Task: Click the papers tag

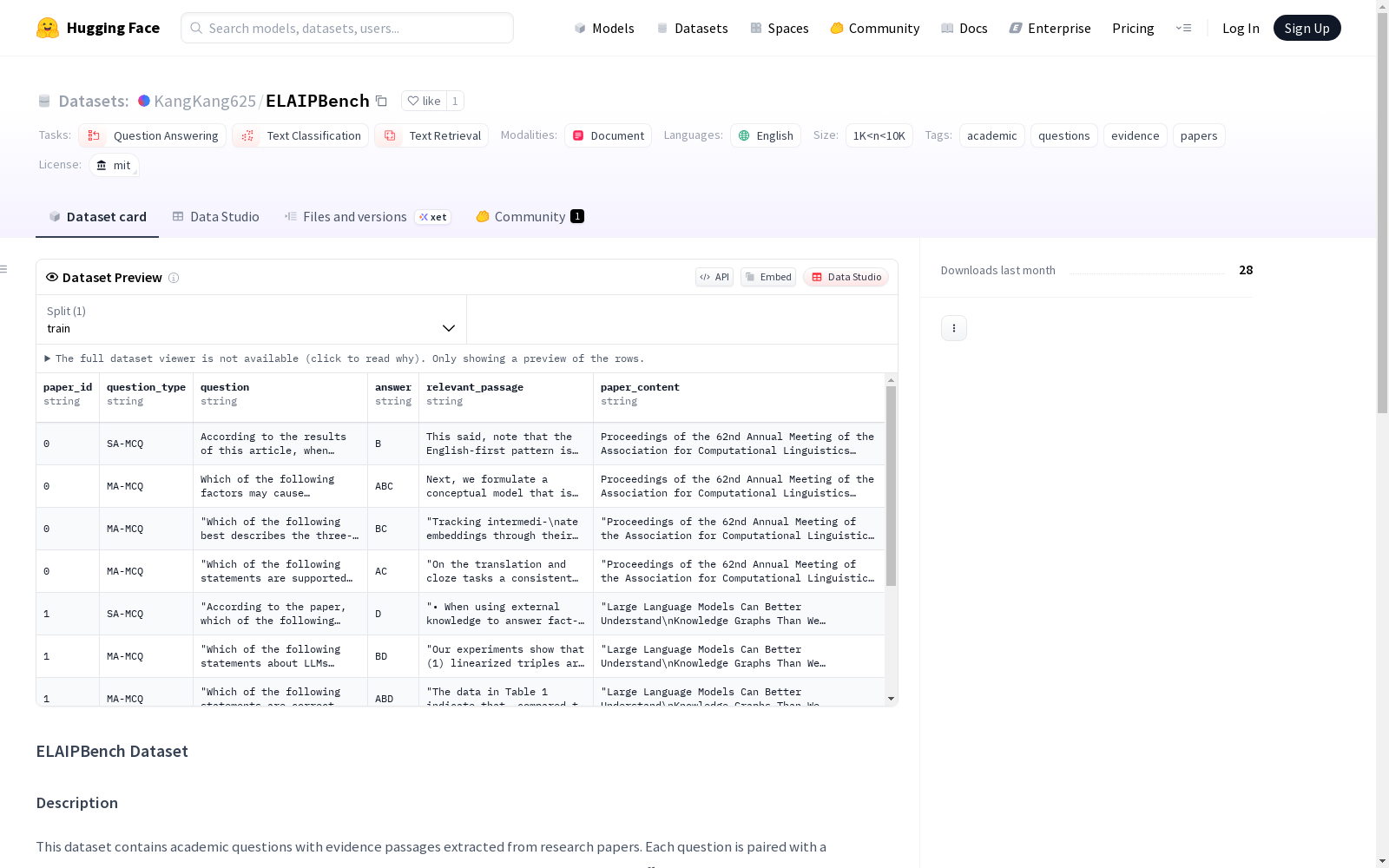Action: tap(1199, 135)
